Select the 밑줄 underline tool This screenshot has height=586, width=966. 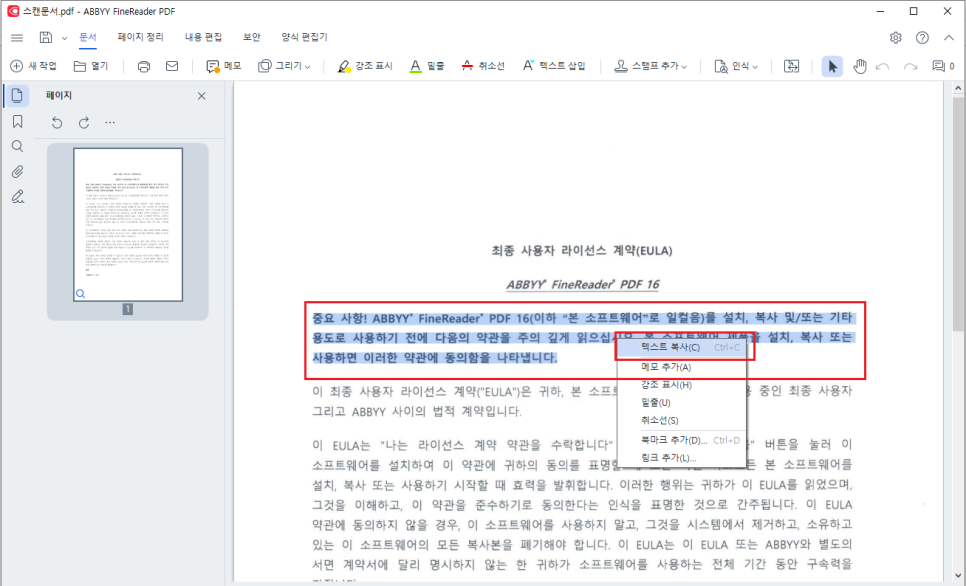(427, 66)
